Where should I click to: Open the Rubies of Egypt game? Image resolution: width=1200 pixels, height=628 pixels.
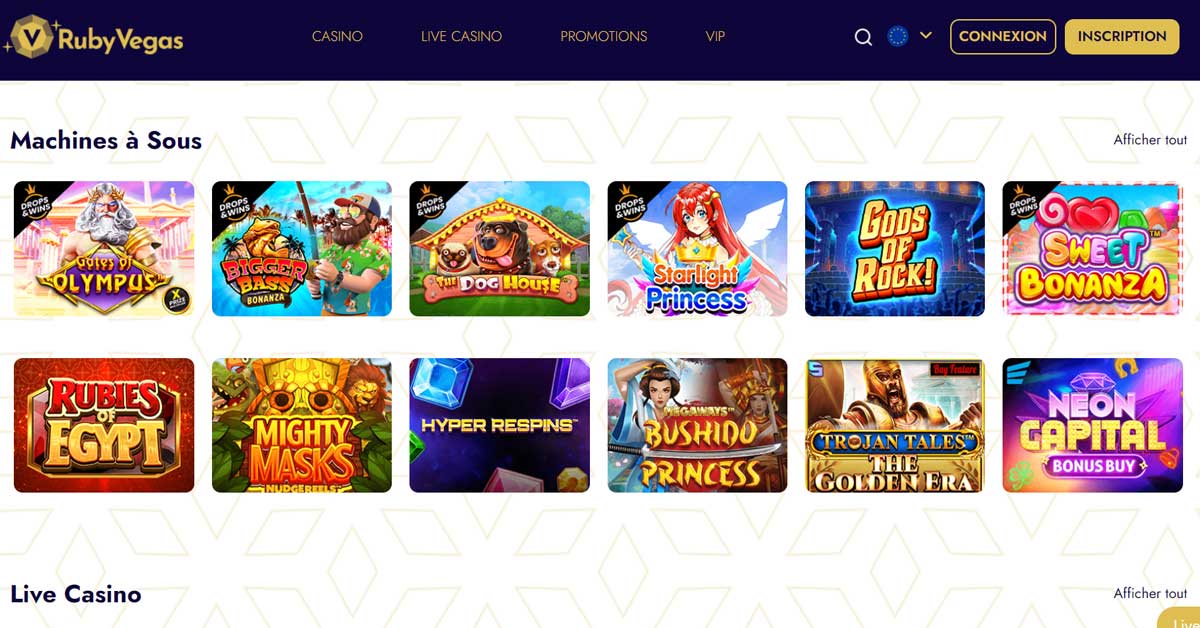tap(104, 425)
